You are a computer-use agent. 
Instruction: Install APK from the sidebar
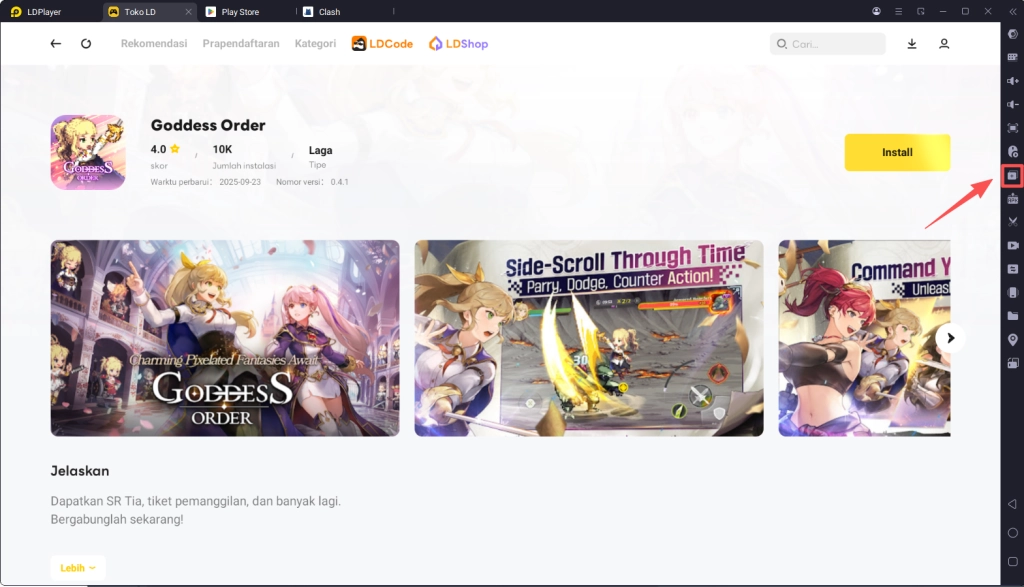point(1012,198)
